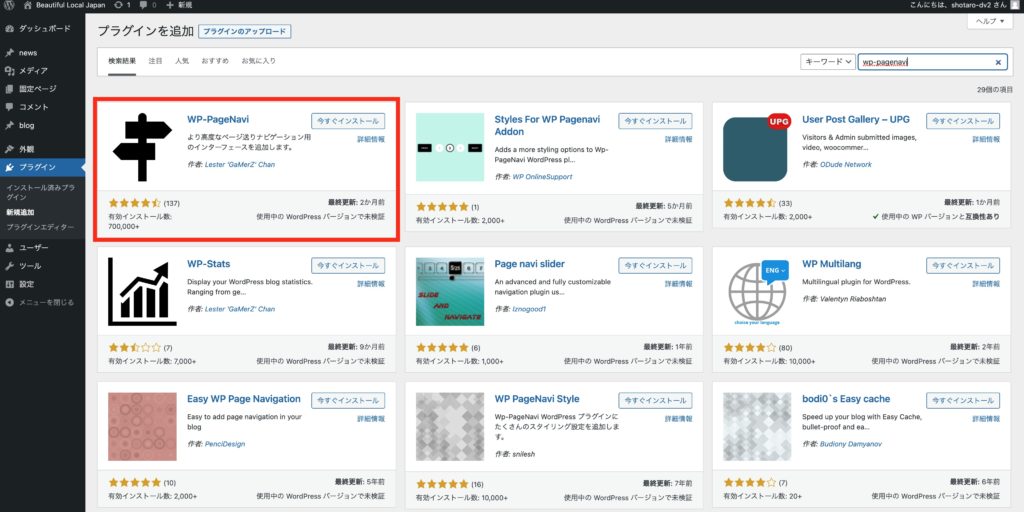
Task: Select プラグイン menu in sidebar
Action: [42, 167]
